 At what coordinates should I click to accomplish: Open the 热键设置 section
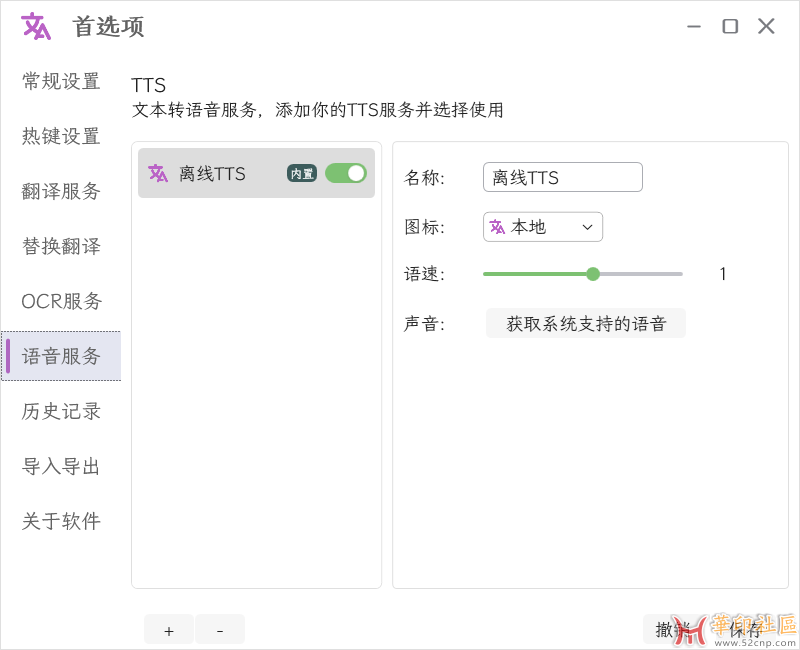(60, 137)
